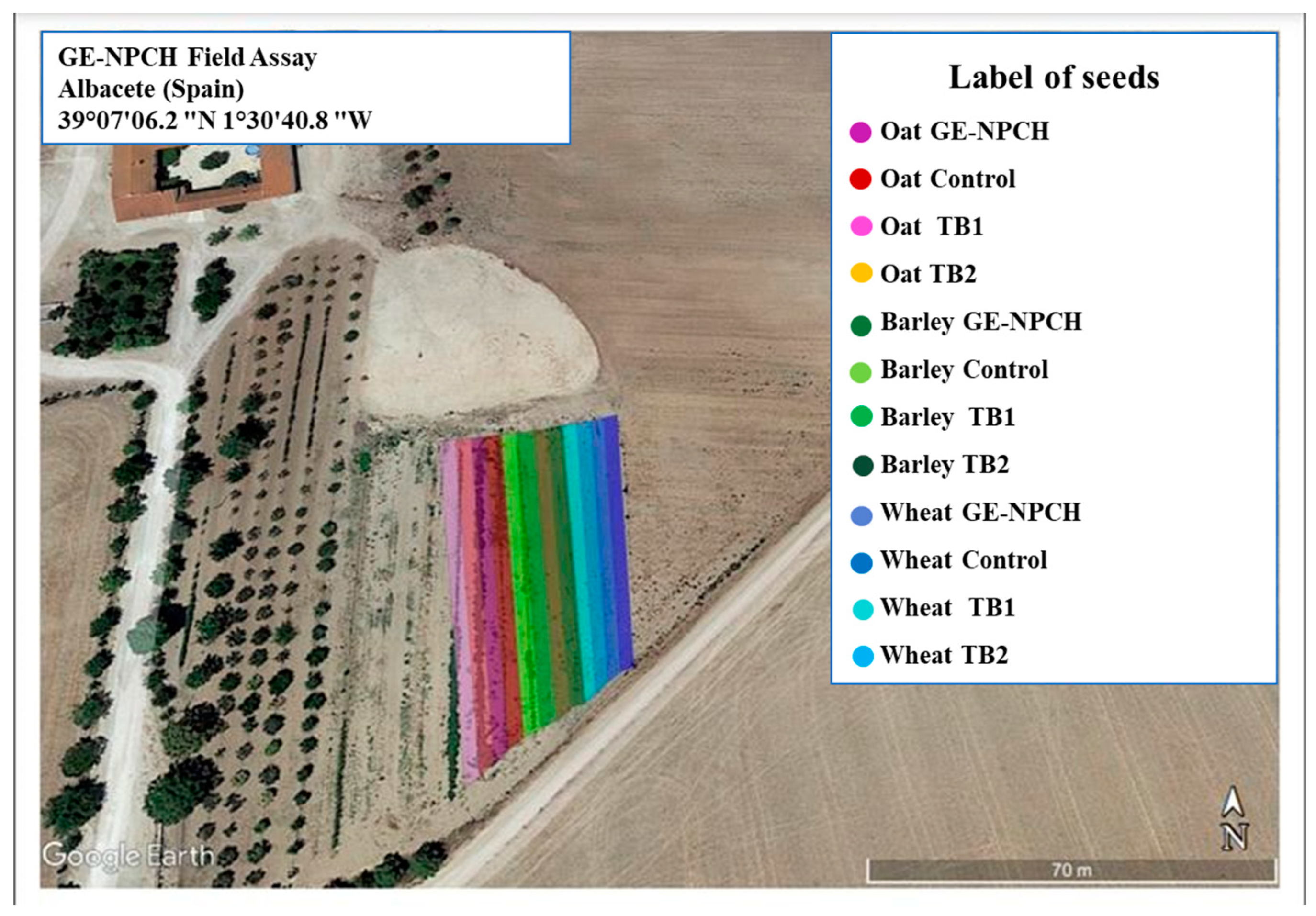Click the Barley TB1 green legend dot
Image resolution: width=1316 pixels, height=916 pixels.
point(862,416)
